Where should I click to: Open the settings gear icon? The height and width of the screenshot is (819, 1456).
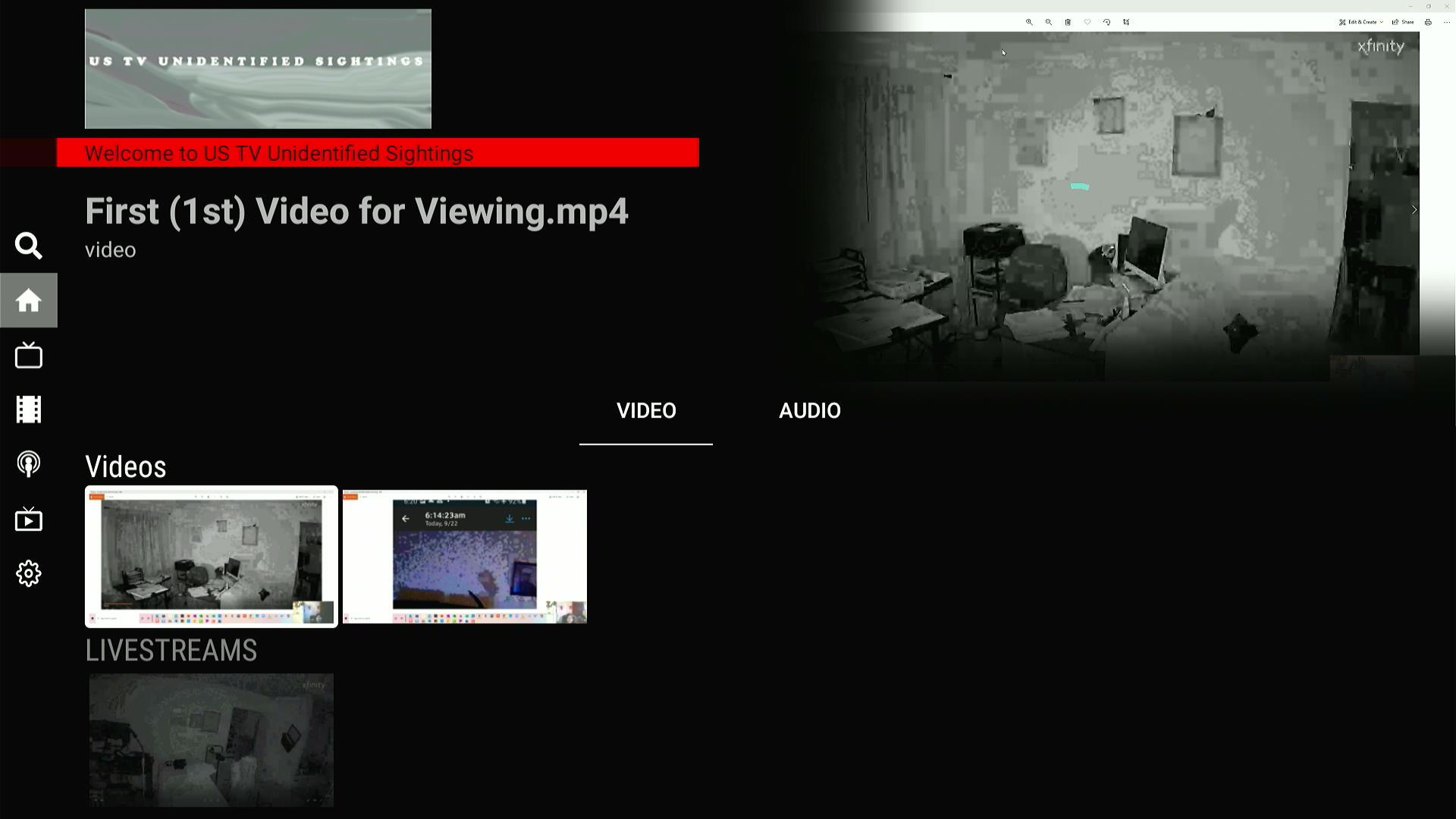(x=29, y=573)
